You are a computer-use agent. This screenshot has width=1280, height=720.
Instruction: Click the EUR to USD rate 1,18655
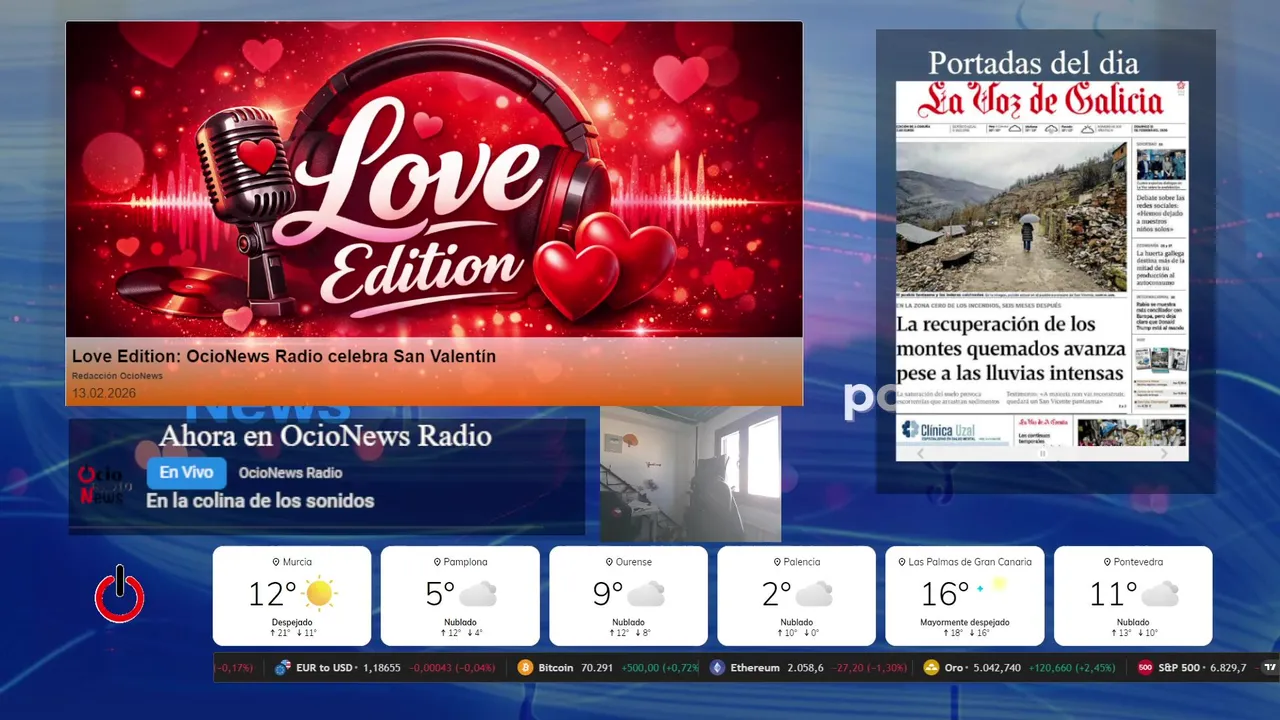pyautogui.click(x=381, y=667)
